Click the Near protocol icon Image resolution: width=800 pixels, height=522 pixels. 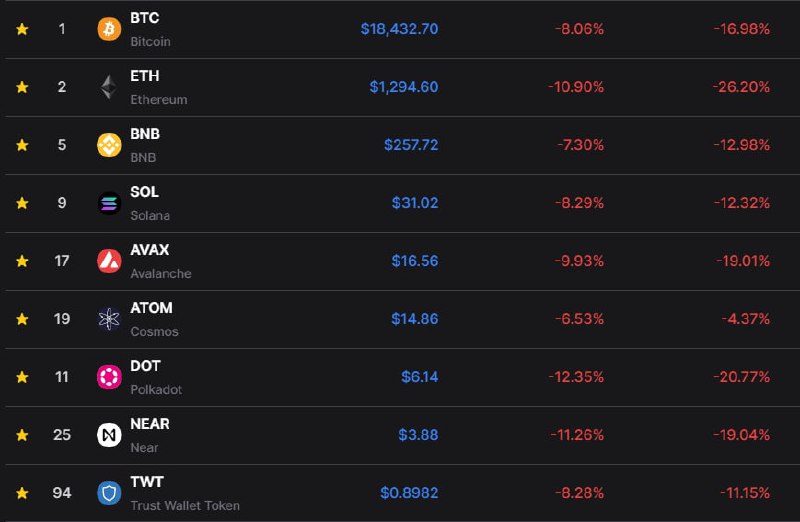109,435
